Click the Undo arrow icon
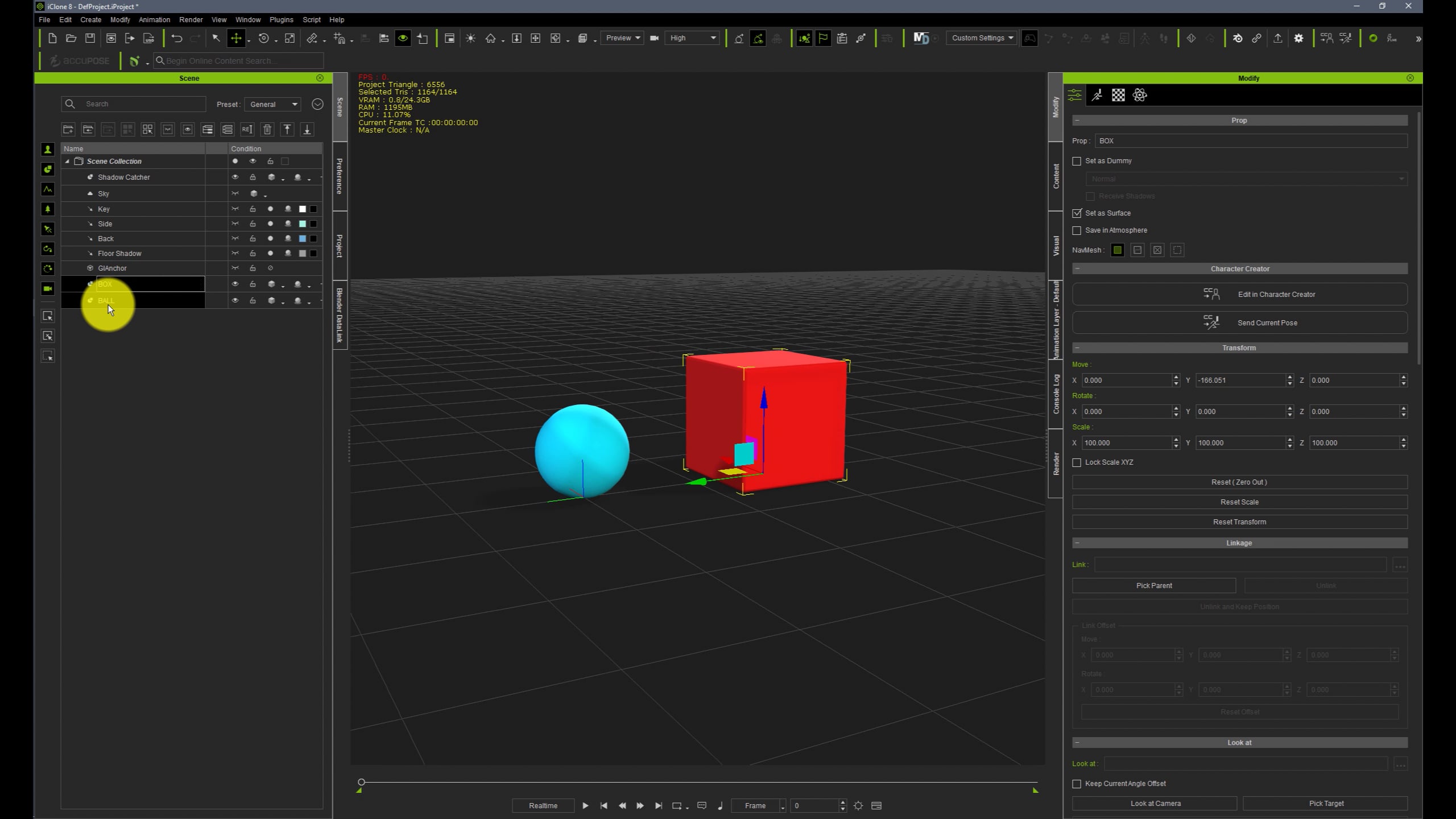 177,38
